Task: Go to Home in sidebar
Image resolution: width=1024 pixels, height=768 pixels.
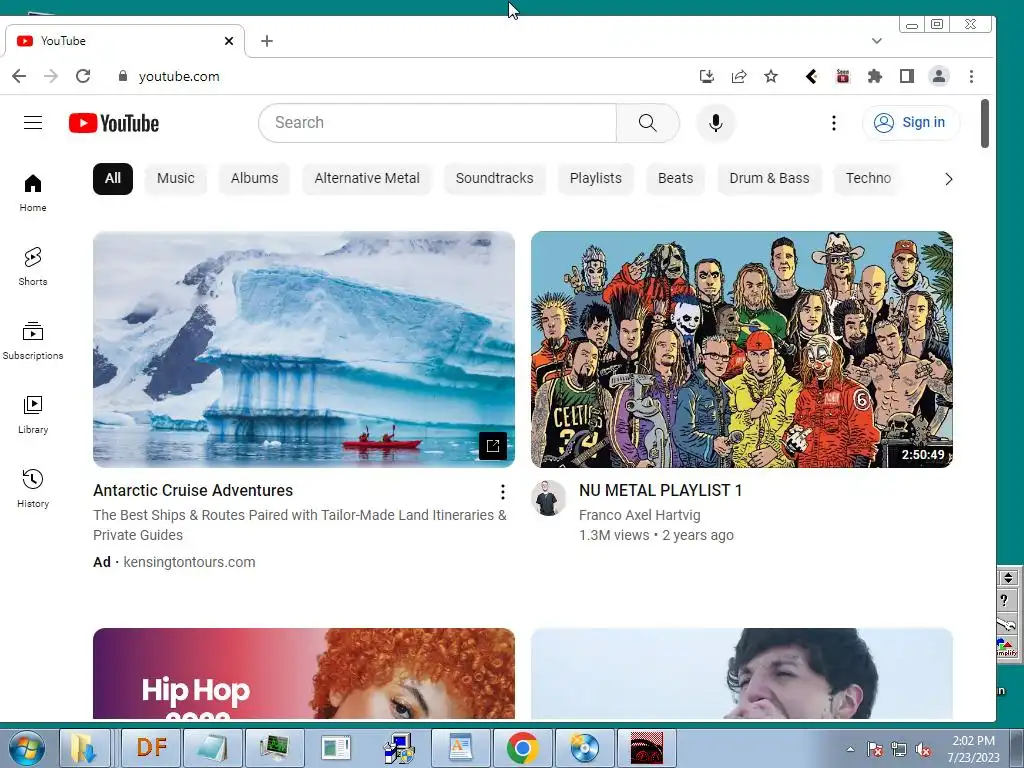Action: pos(33,193)
